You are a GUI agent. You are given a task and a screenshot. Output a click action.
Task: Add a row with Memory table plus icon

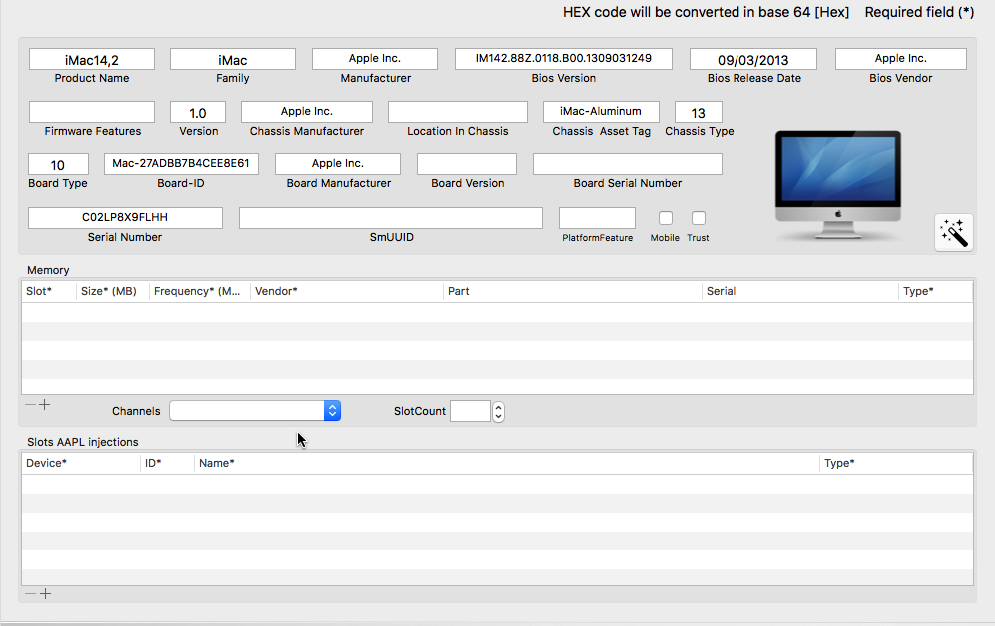(x=45, y=405)
